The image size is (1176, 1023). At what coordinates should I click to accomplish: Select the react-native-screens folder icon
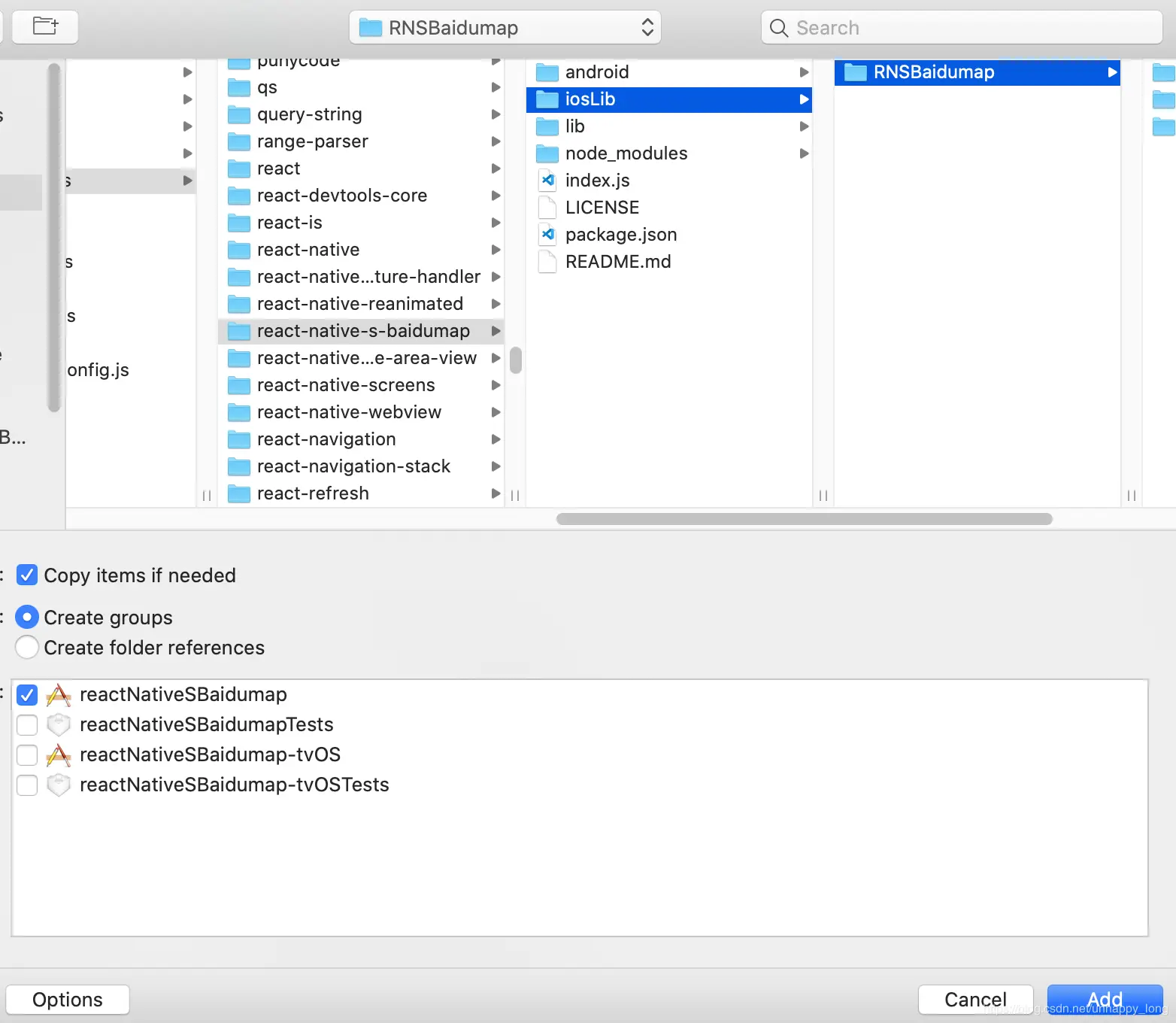click(x=239, y=385)
